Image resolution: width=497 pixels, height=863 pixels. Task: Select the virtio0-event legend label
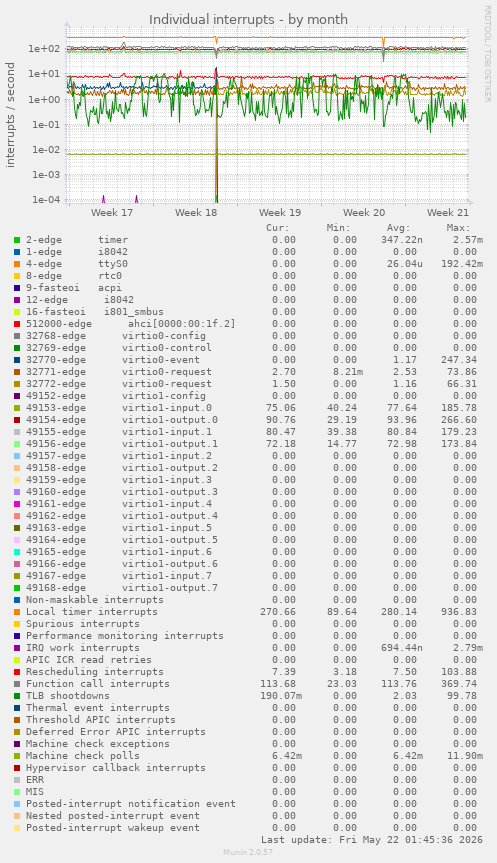pos(161,360)
